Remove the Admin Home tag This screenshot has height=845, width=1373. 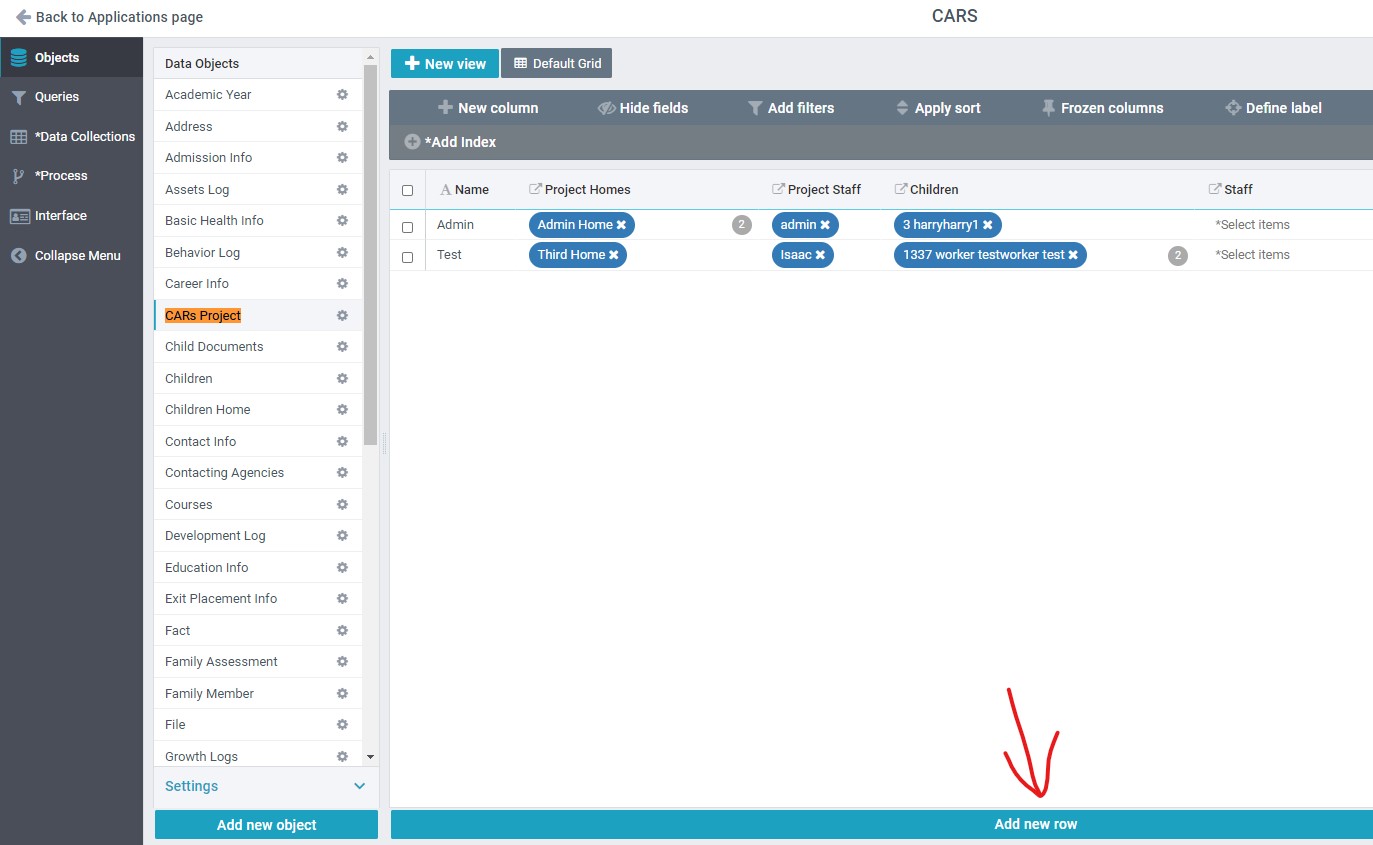pos(621,225)
